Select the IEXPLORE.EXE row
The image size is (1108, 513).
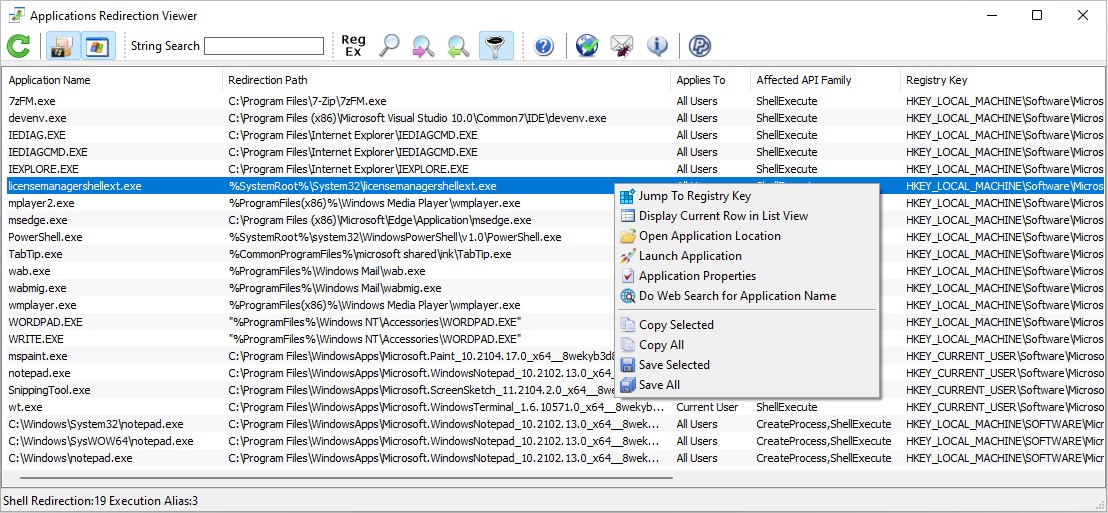(553, 169)
